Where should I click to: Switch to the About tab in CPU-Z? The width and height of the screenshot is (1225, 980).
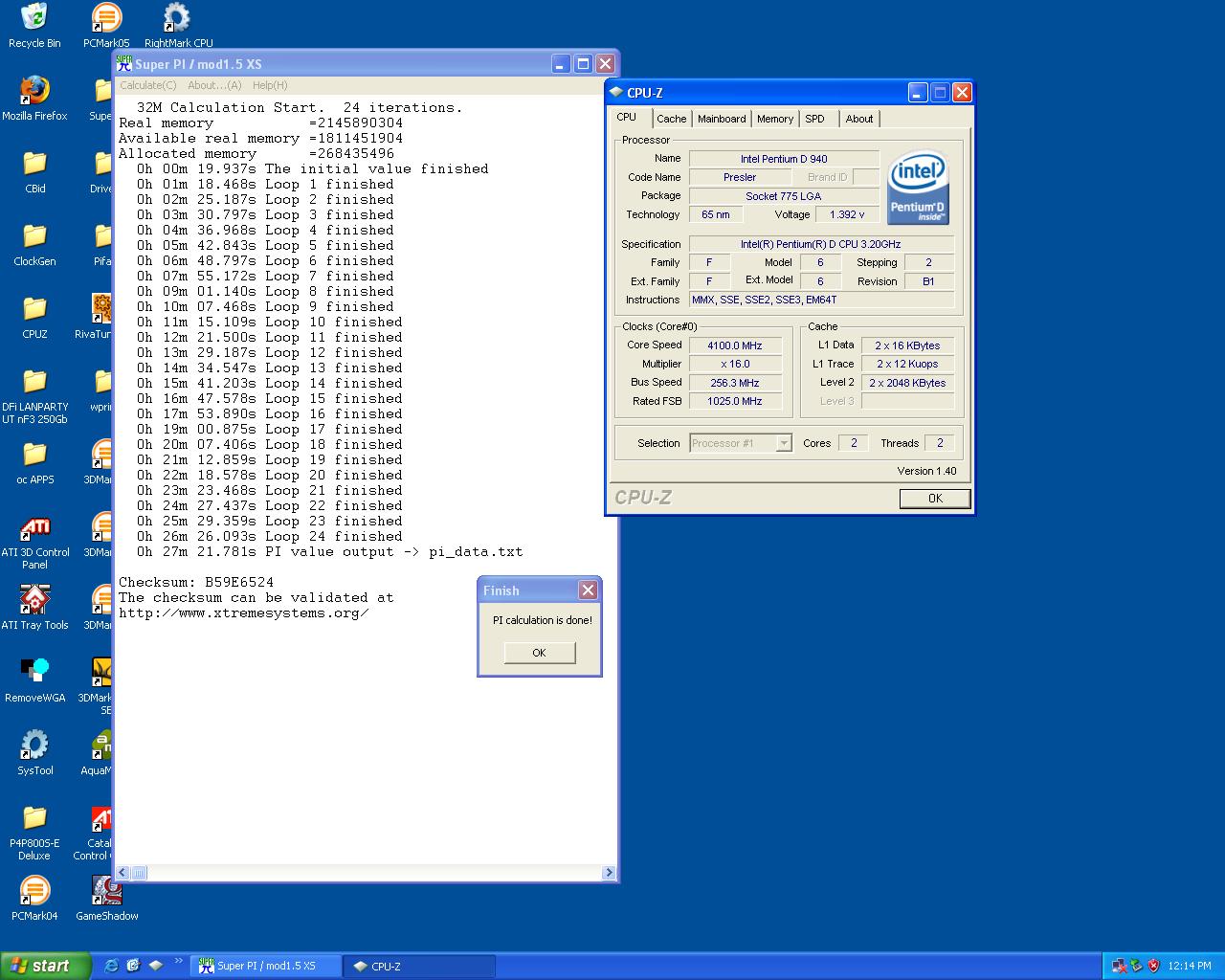coord(859,119)
